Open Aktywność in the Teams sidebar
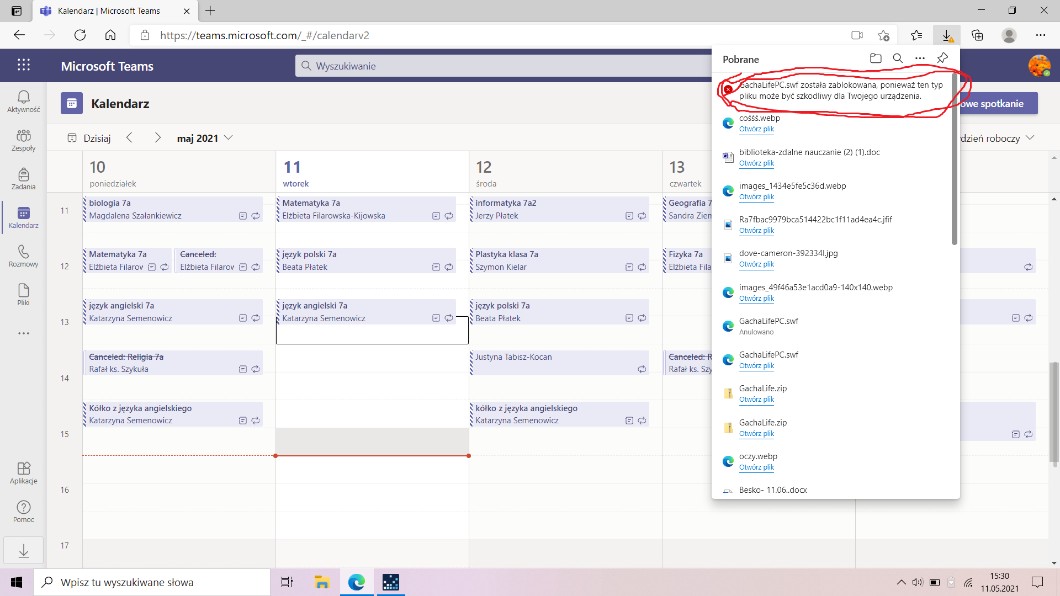 [x=23, y=100]
